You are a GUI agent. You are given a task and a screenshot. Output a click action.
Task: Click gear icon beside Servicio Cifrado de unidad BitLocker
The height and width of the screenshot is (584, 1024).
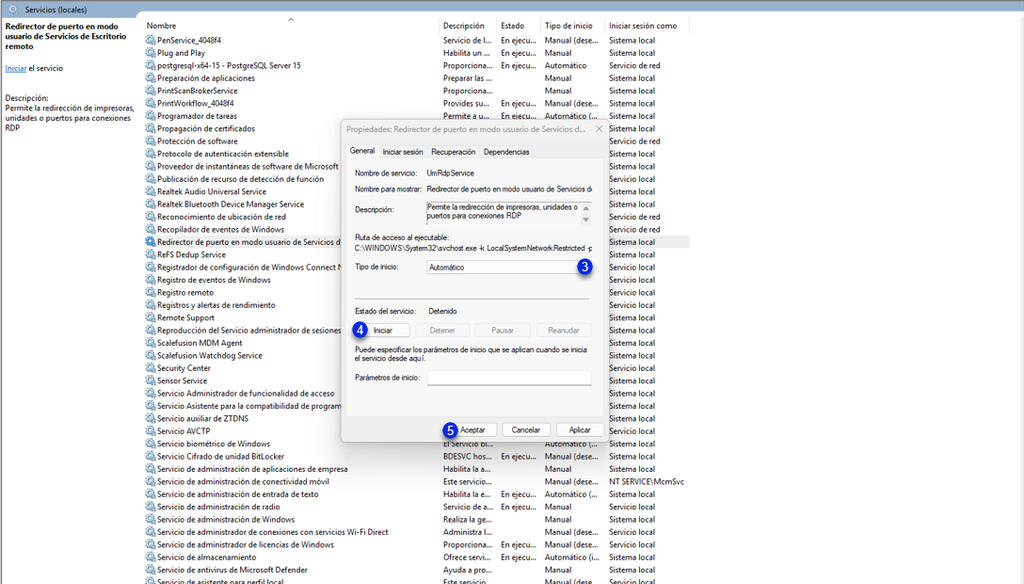pyautogui.click(x=150, y=457)
